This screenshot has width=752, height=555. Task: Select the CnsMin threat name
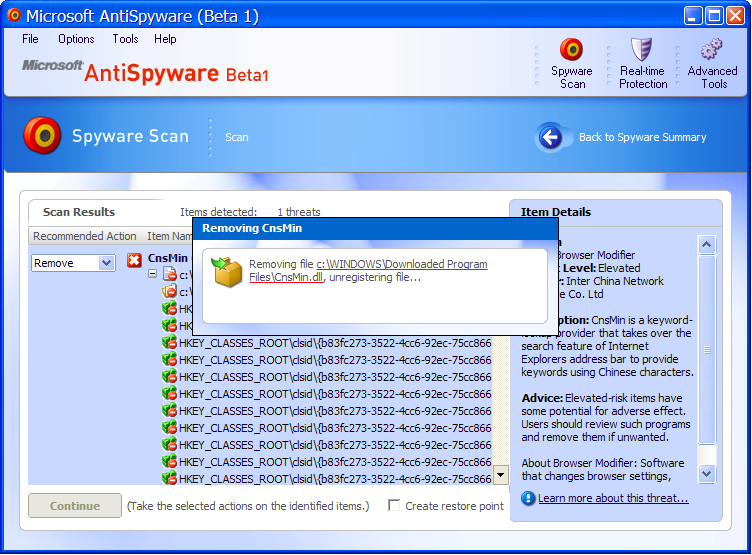click(167, 258)
